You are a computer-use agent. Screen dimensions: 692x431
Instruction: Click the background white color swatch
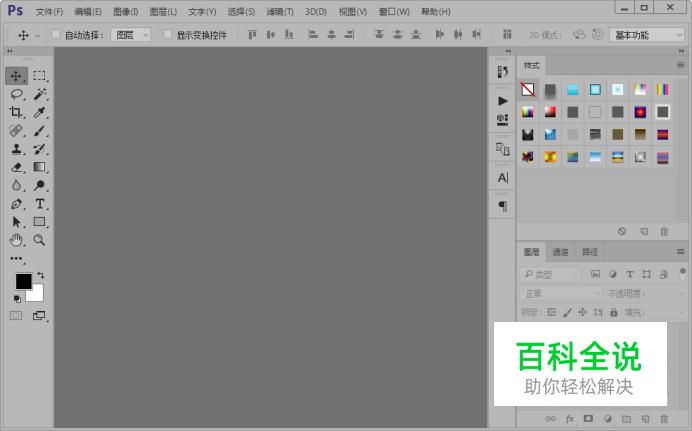tap(37, 295)
